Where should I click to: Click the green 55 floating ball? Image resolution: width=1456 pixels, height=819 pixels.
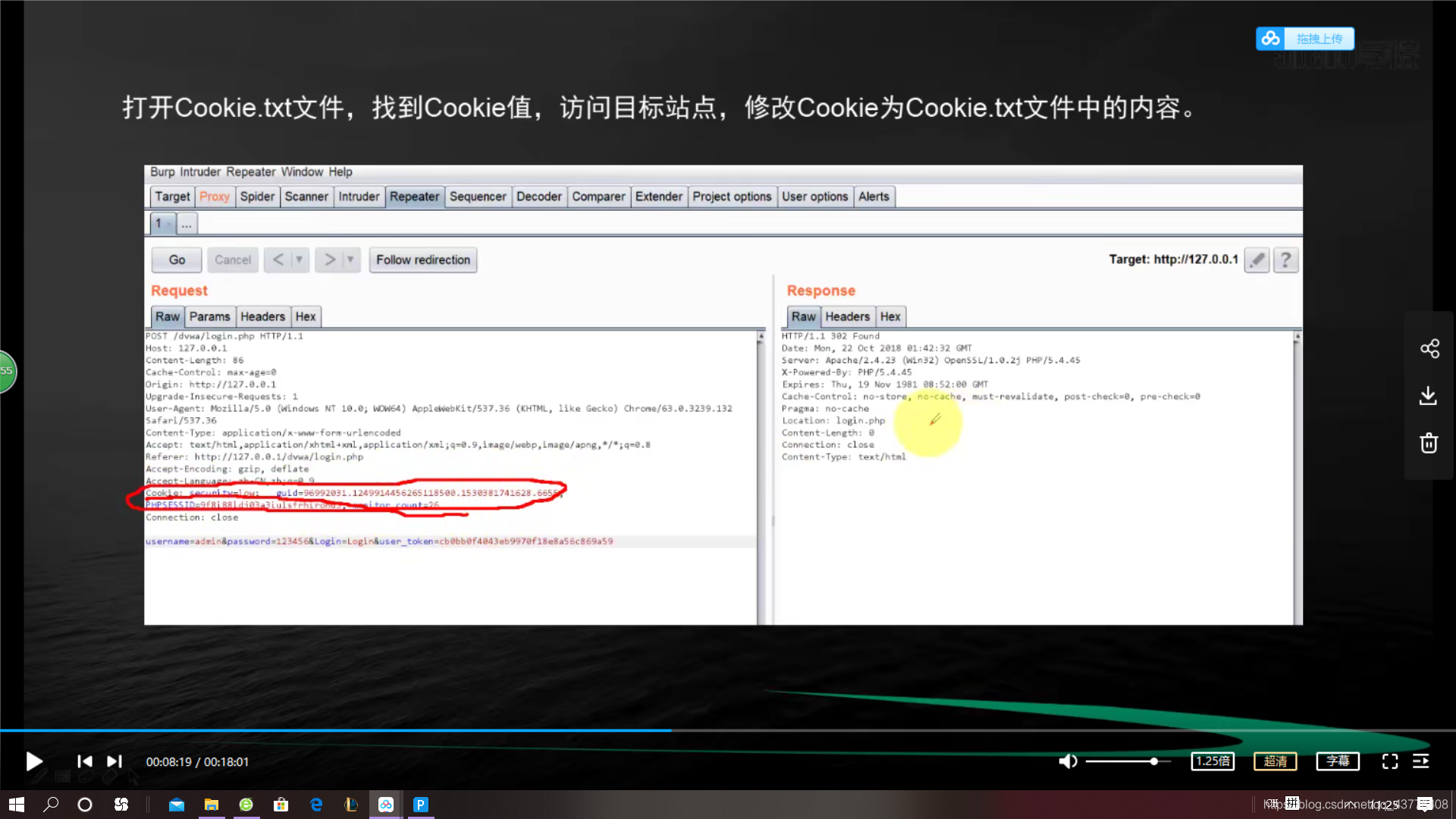7,372
